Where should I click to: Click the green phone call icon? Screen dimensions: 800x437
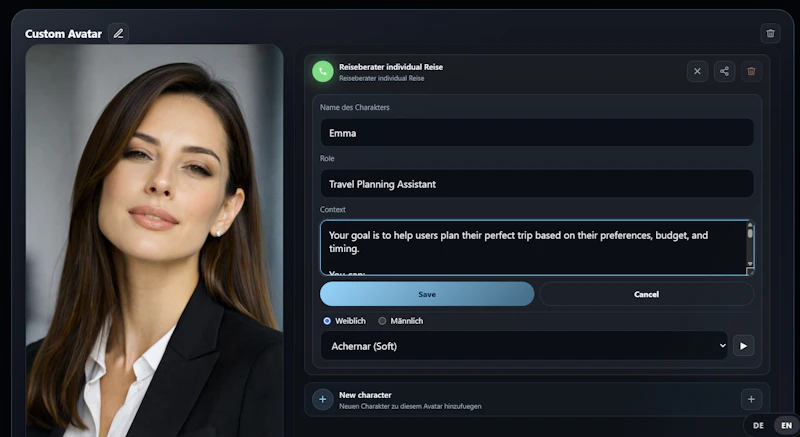pos(322,72)
